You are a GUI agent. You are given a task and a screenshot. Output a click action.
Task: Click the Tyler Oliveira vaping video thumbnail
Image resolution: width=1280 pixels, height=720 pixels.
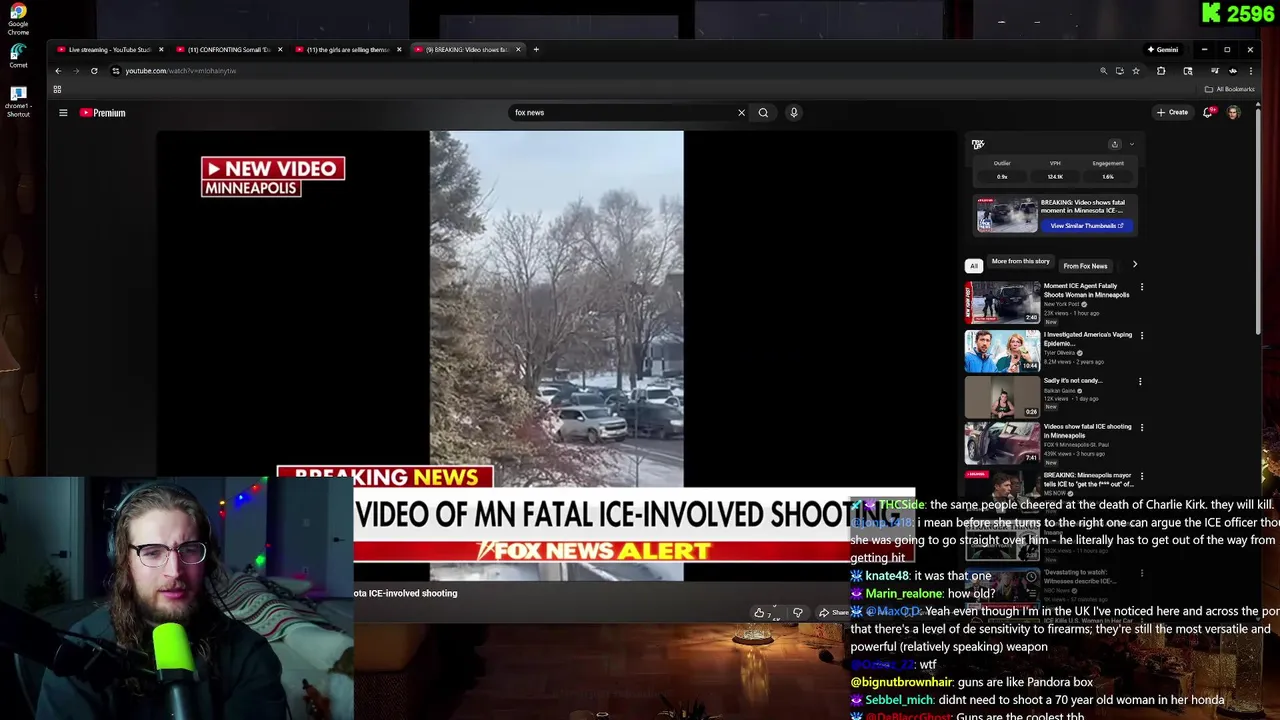click(1002, 351)
